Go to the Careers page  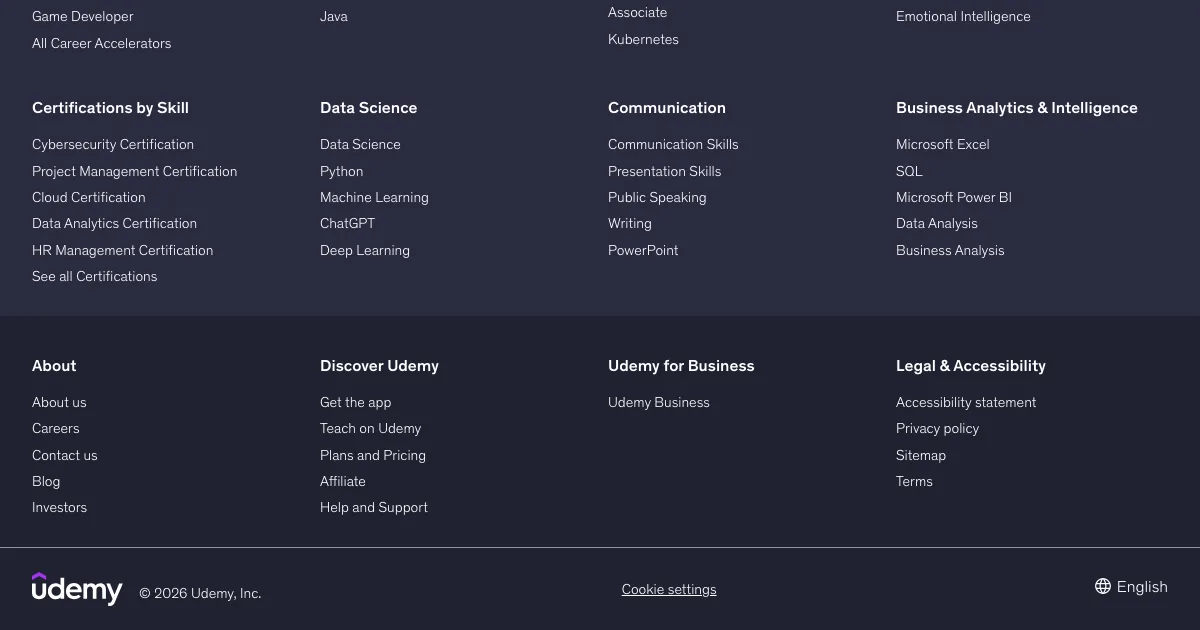[55, 429]
